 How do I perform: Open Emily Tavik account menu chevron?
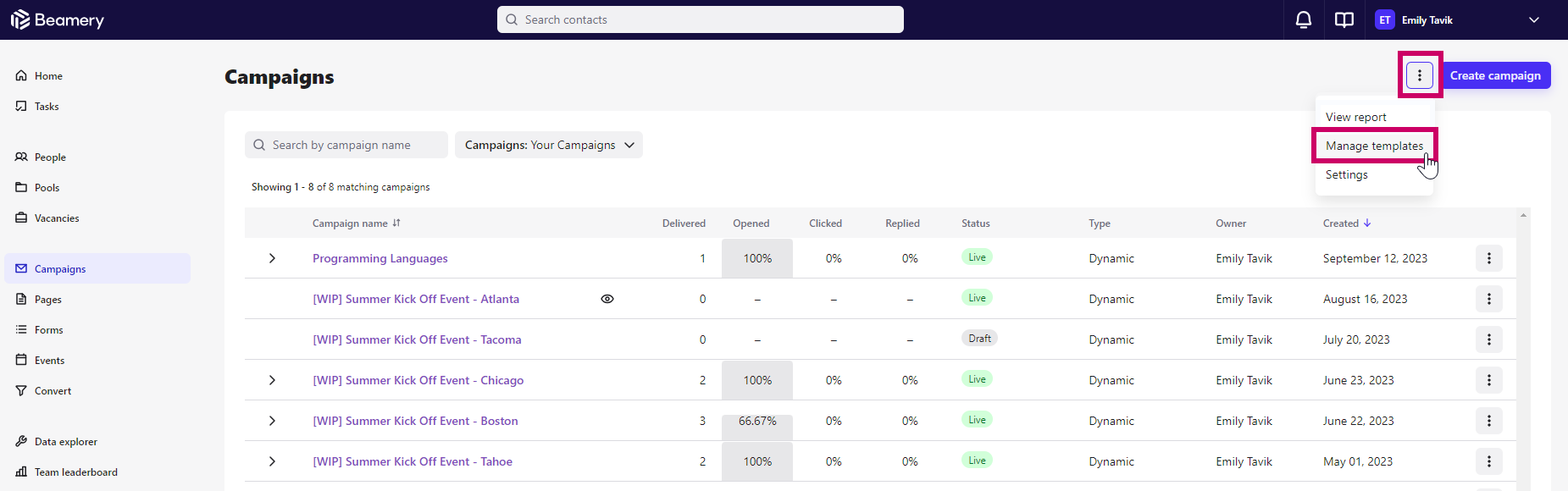(x=1534, y=19)
